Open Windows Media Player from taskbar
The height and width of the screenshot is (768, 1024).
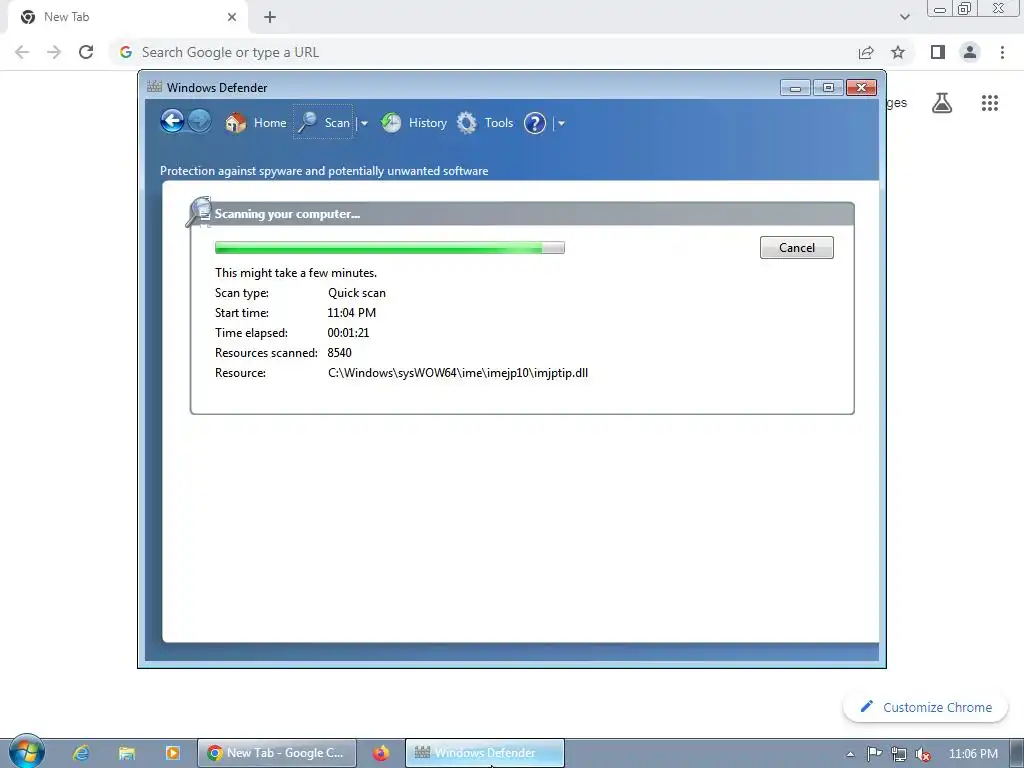172,753
